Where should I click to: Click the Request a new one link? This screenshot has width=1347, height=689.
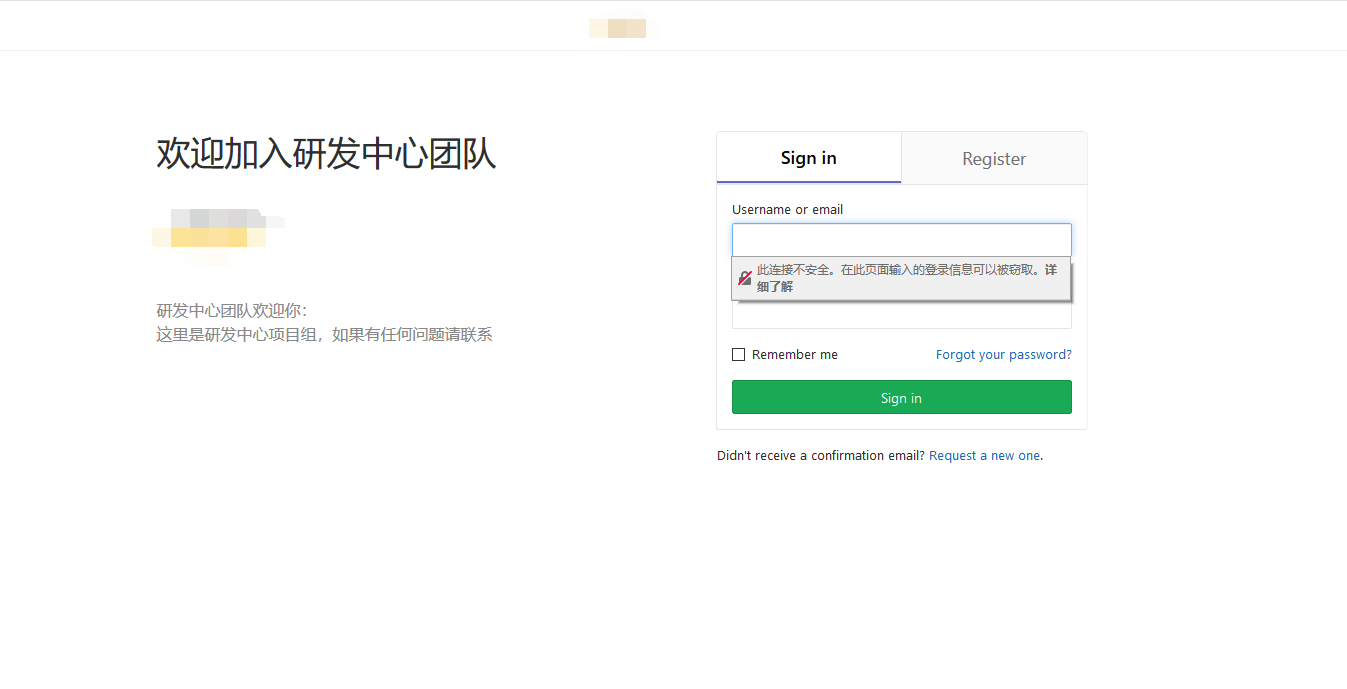pos(984,456)
